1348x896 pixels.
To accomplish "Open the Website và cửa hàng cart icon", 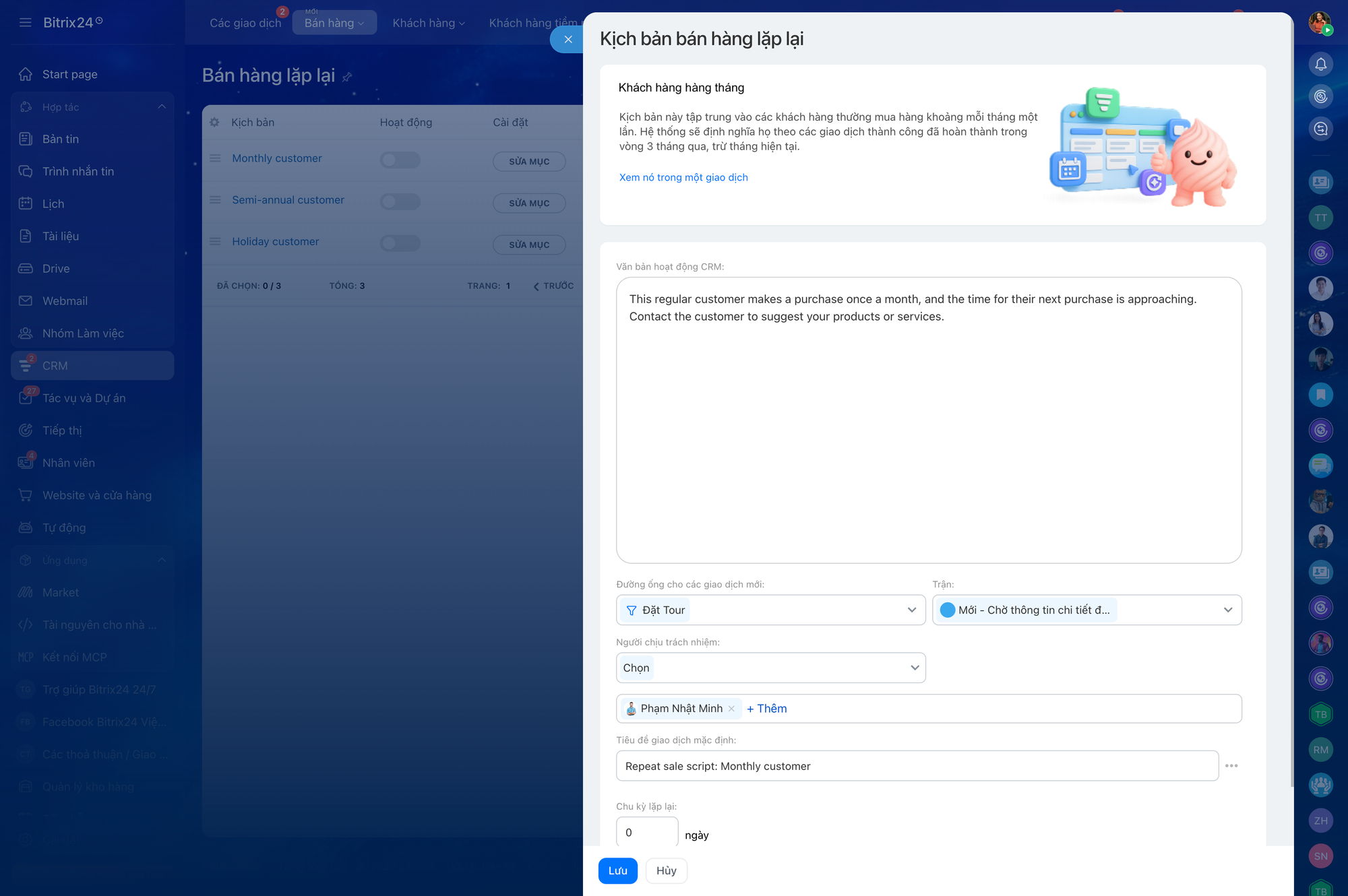I will point(26,495).
